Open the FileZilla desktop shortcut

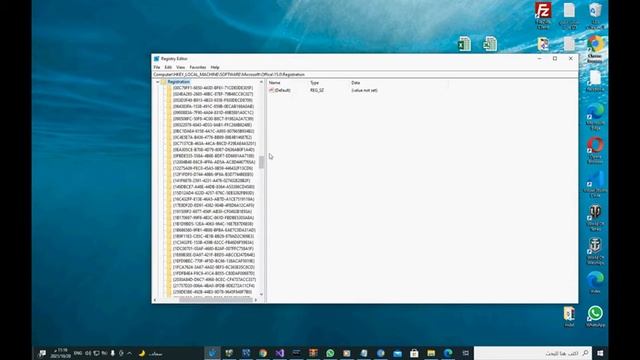point(543,16)
